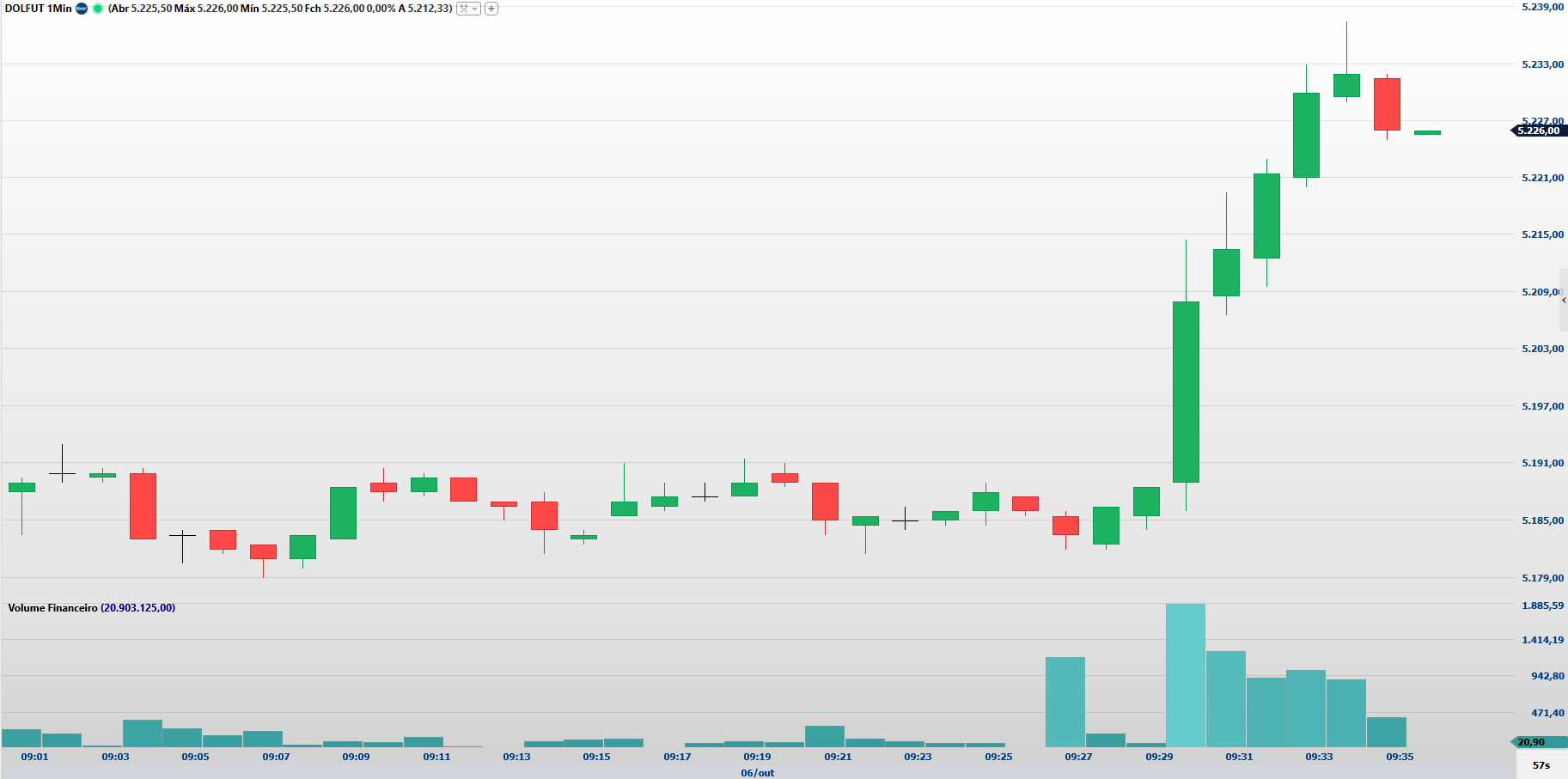The height and width of the screenshot is (779, 1568).
Task: Click the green real-time status indicator
Action: tap(98, 9)
